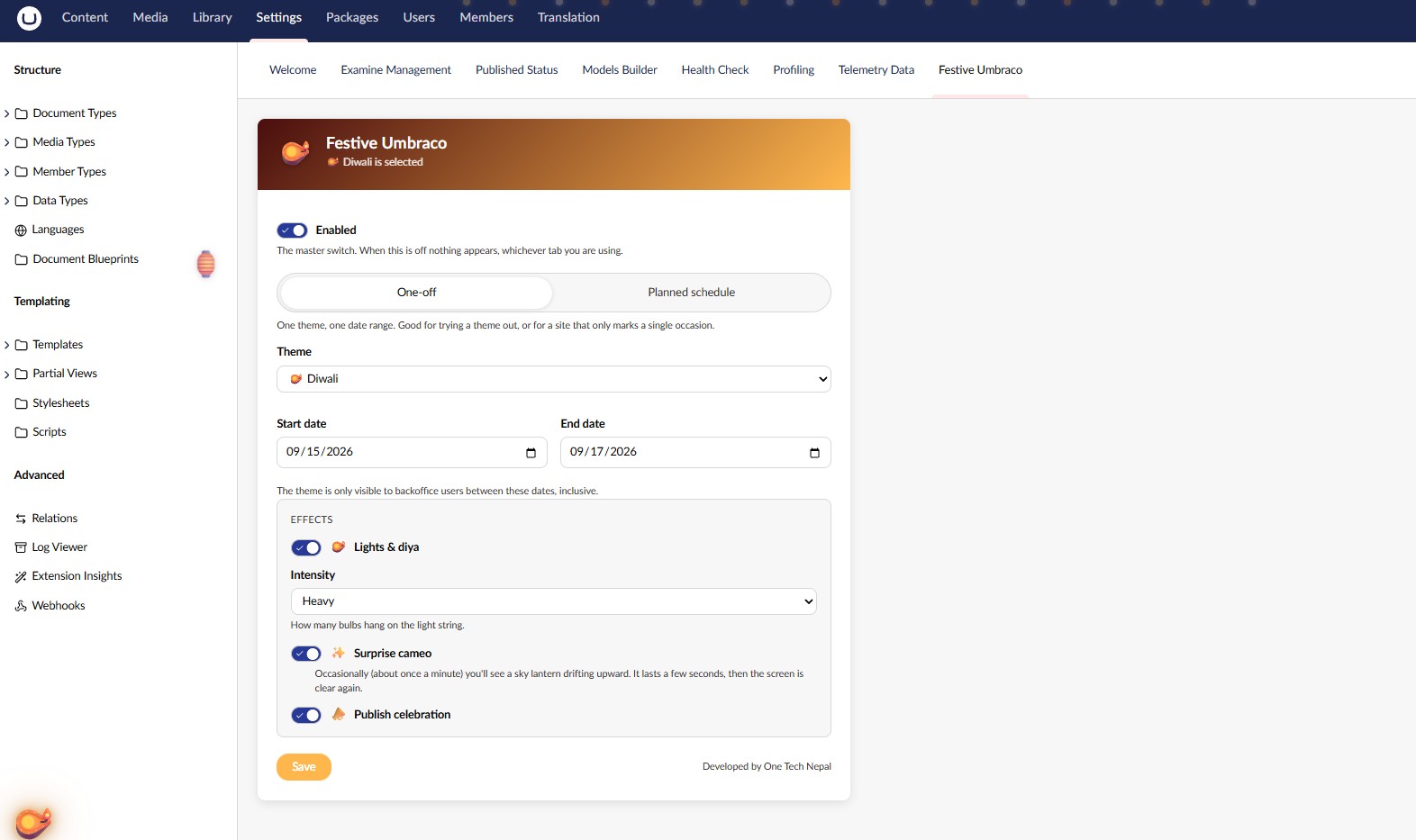Click the Relations label
The height and width of the screenshot is (840, 1416).
(x=55, y=519)
